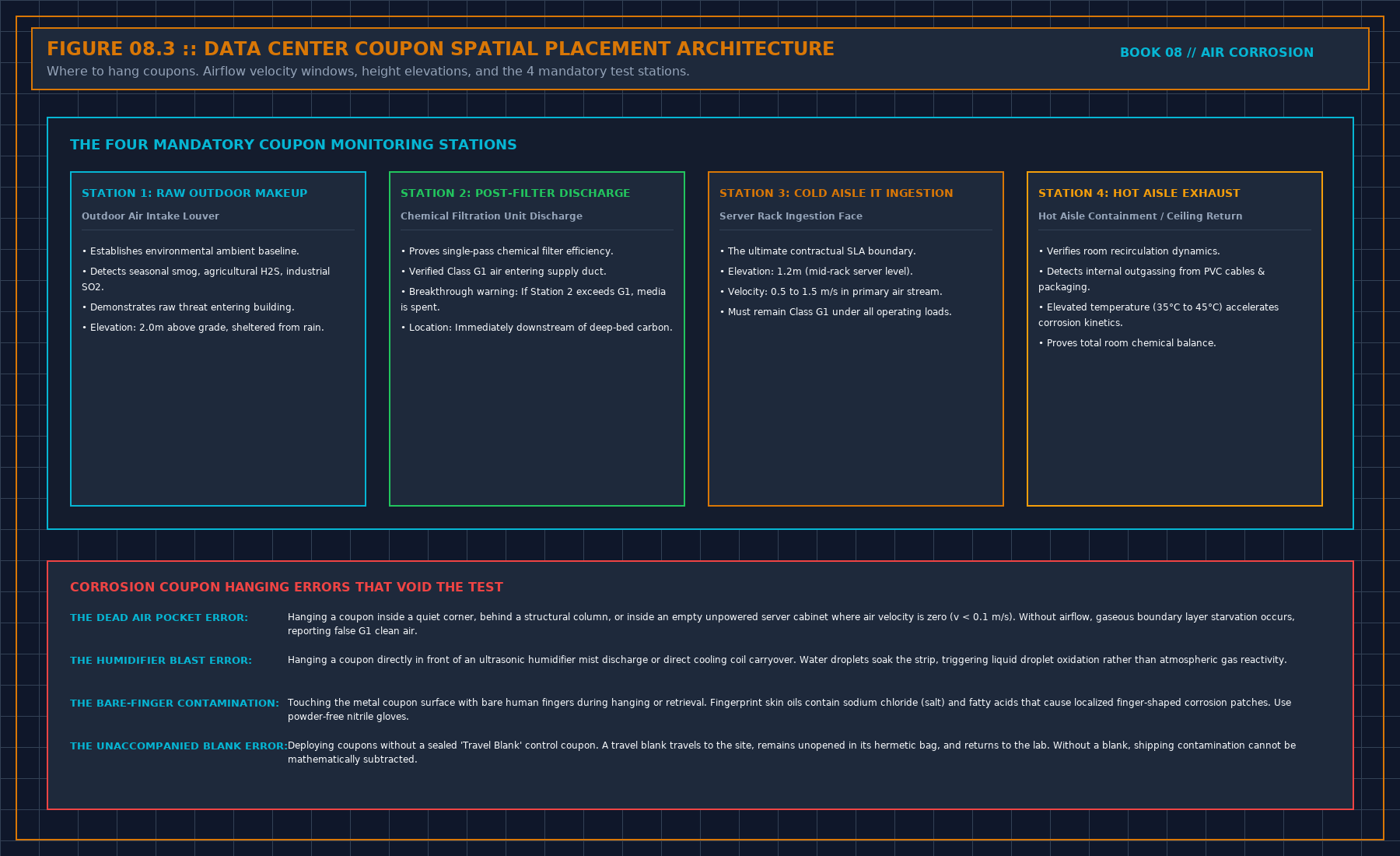Select 'THE UNACCOMPANIED BLANK ERROR:' label

tap(179, 746)
